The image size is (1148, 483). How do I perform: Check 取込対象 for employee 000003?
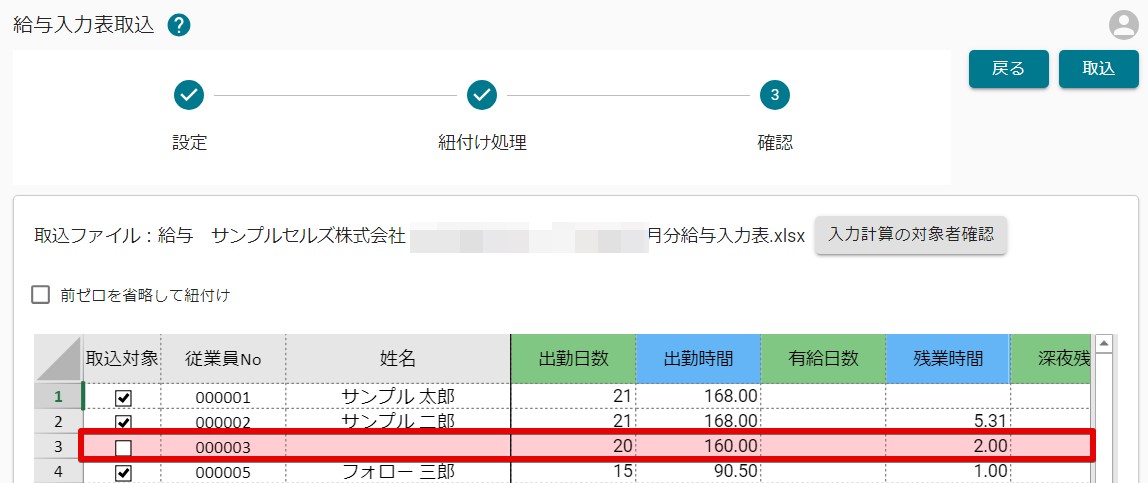pos(124,446)
